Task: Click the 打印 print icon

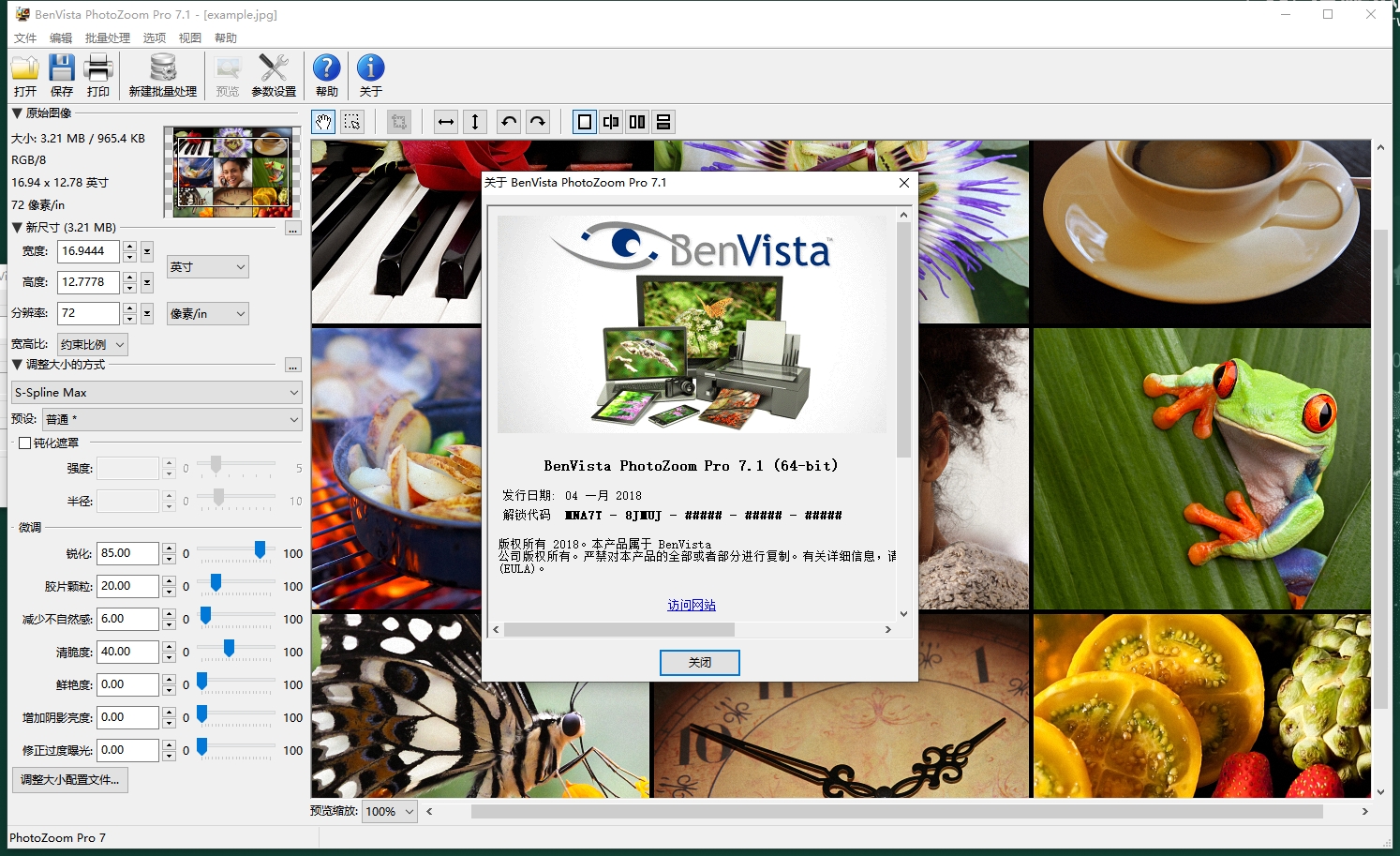Action: (99, 75)
